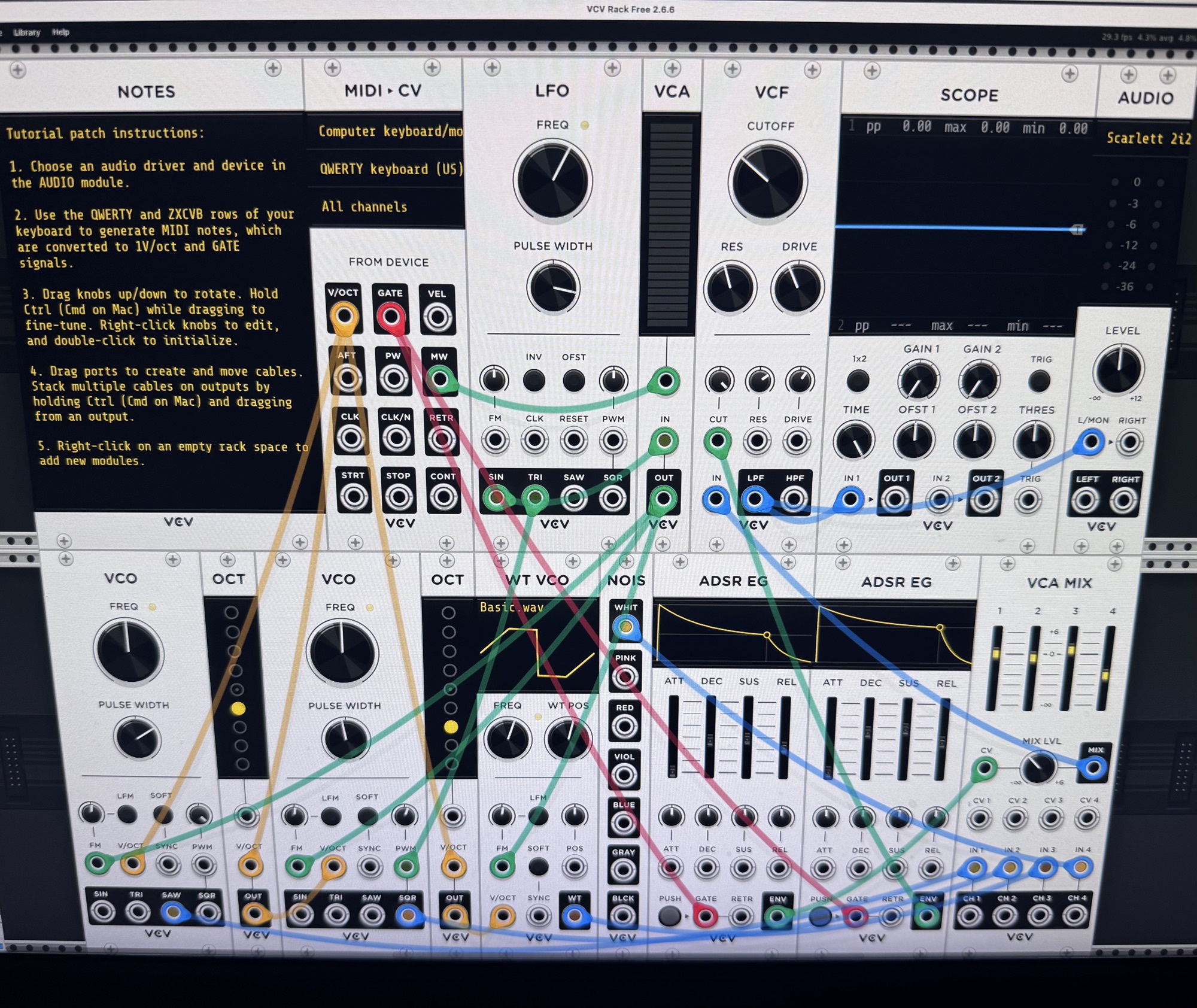Click the Noise BLCK output jack

(x=622, y=916)
